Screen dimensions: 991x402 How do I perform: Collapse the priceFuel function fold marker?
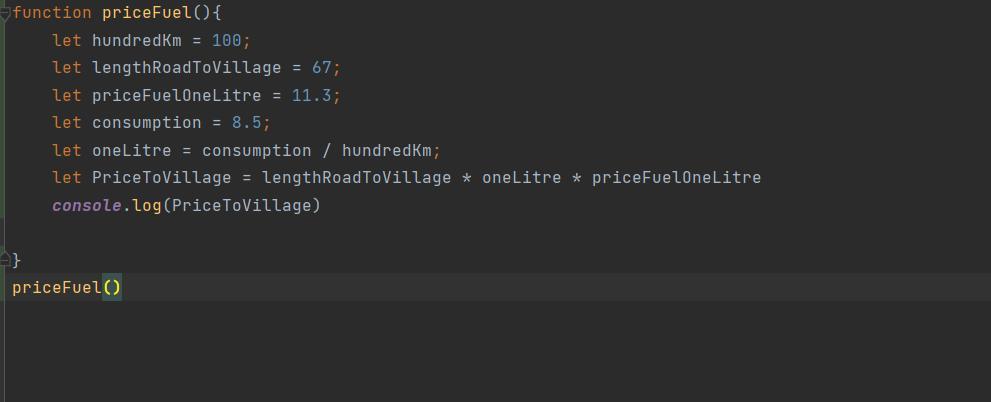5,13
